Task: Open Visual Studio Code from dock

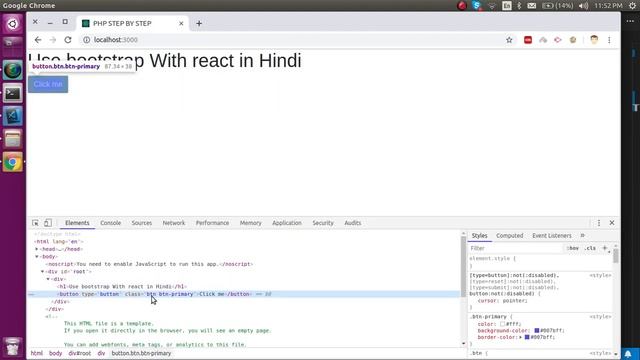Action: point(13,116)
